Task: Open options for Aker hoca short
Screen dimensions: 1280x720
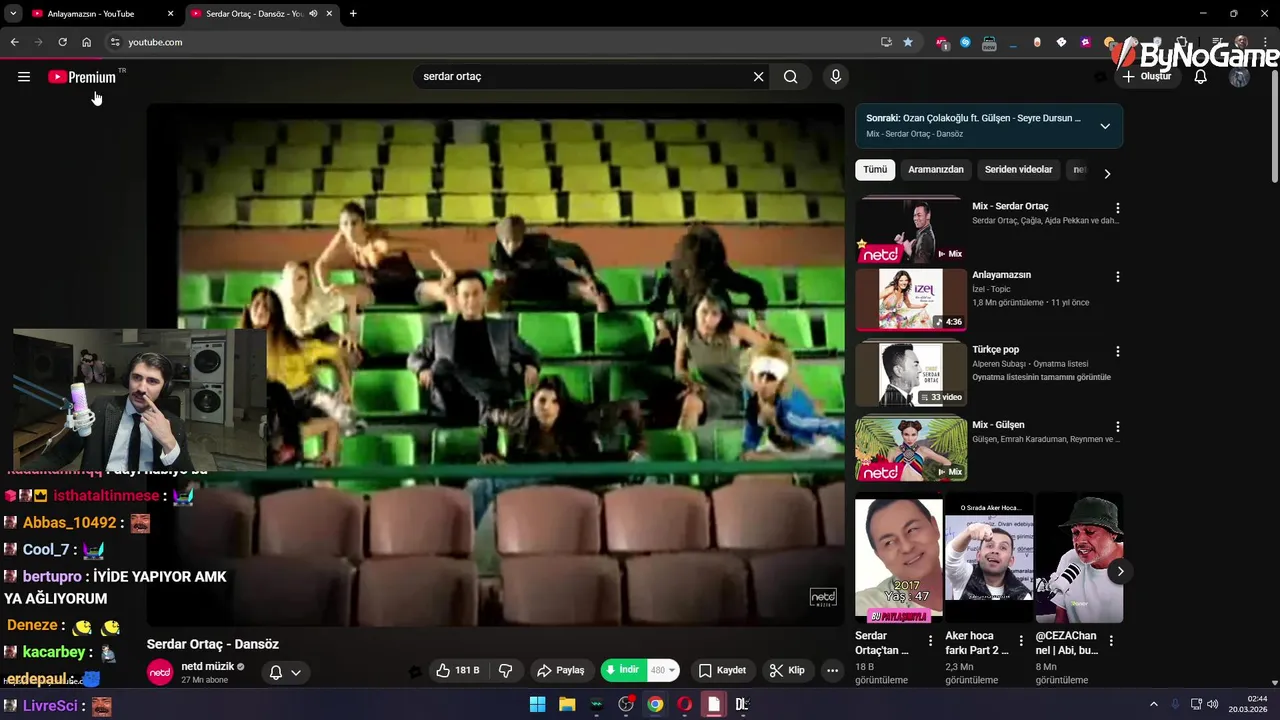Action: [x=1021, y=641]
